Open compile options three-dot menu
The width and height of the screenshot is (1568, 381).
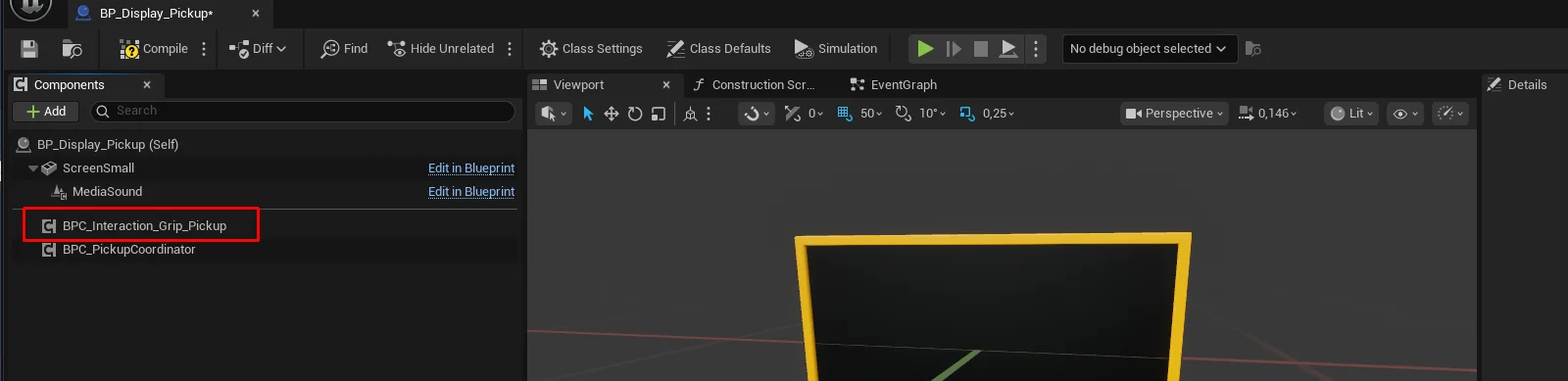click(204, 49)
